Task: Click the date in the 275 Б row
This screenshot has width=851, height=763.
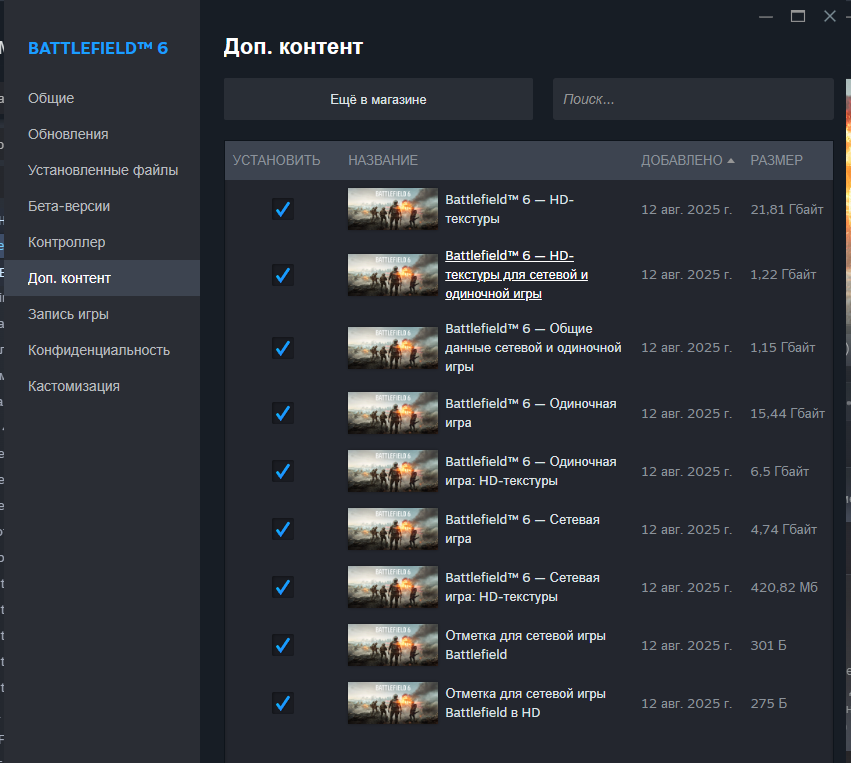Action: (687, 703)
